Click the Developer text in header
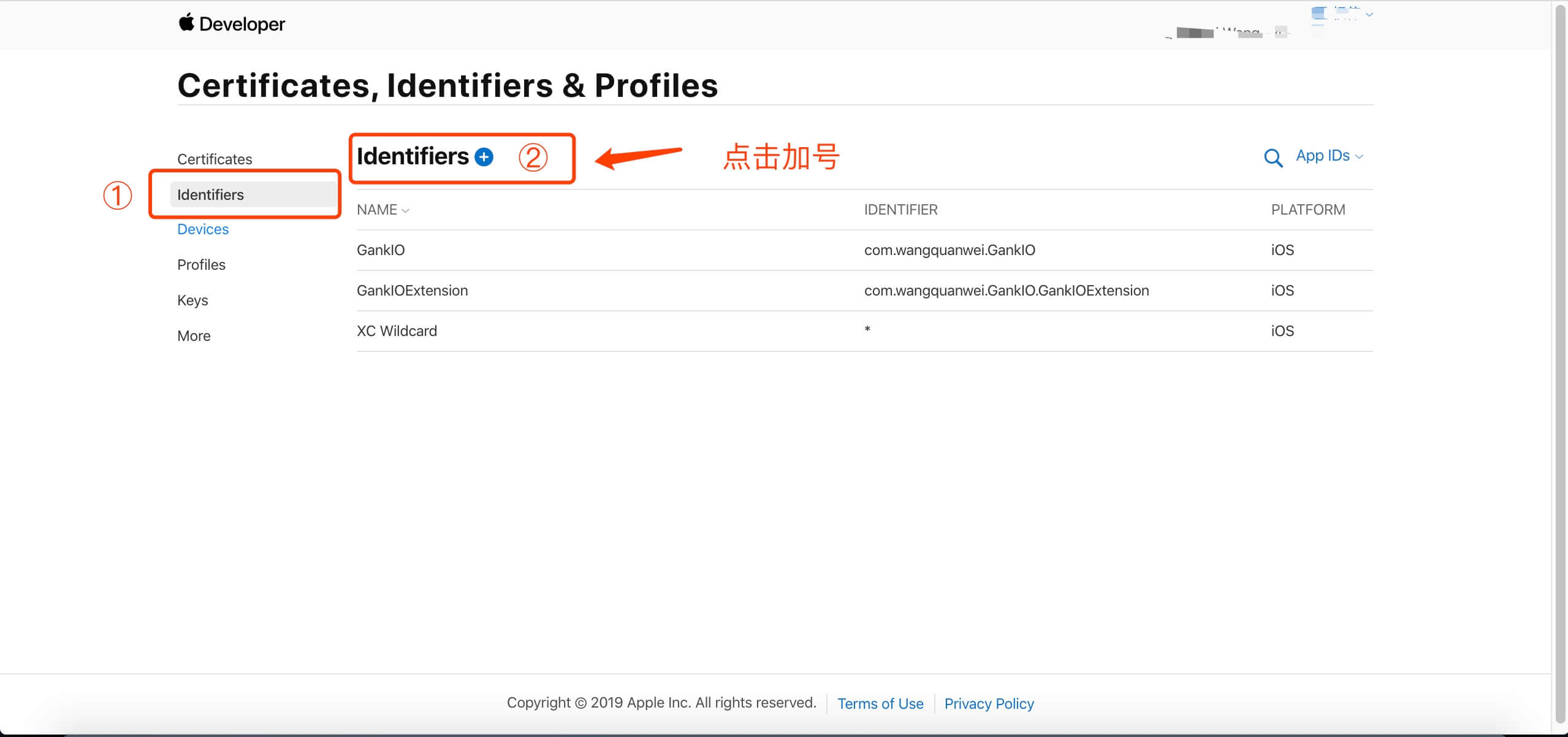The width and height of the screenshot is (1568, 737). click(x=242, y=24)
